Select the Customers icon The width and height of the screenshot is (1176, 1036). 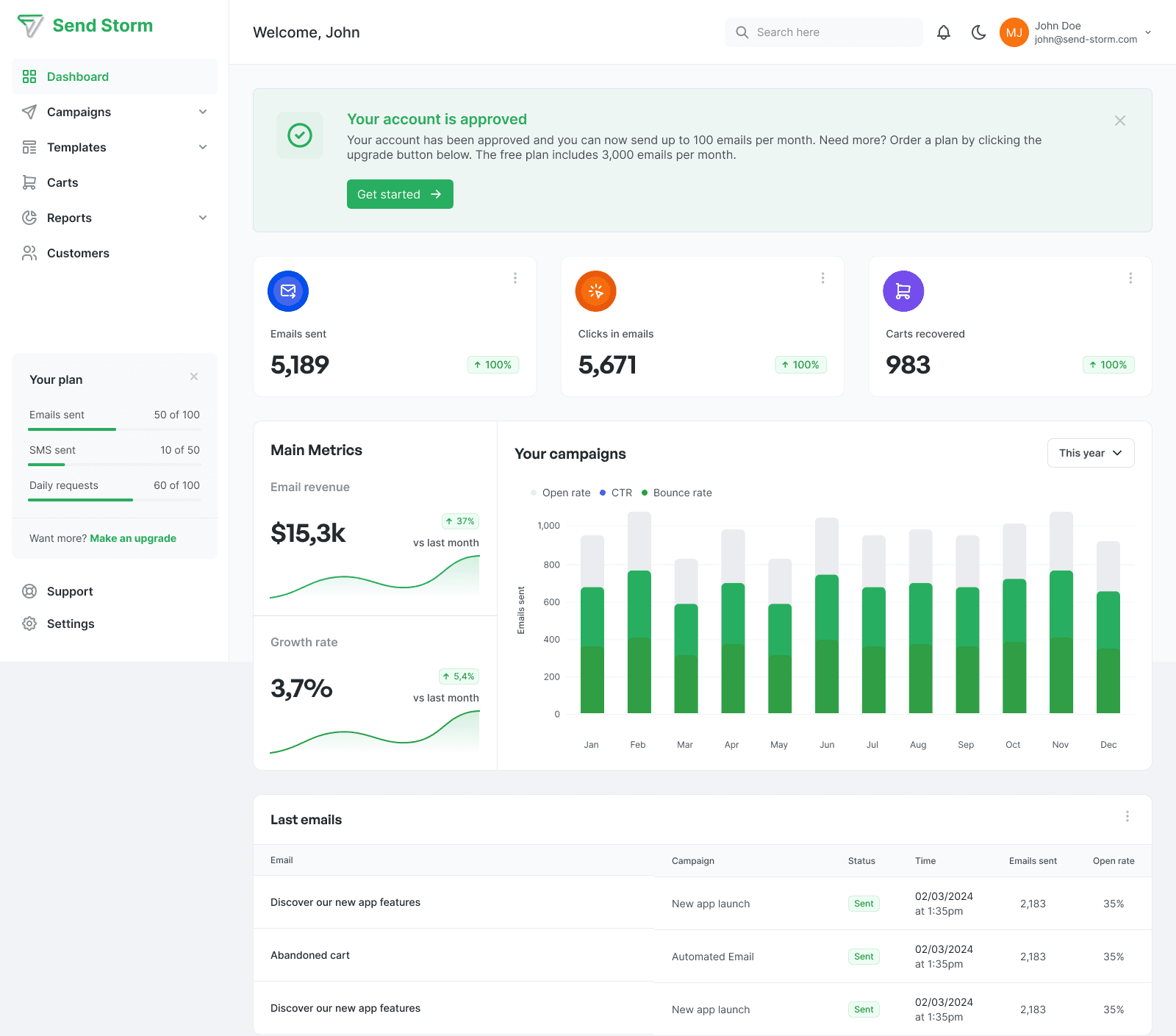(x=29, y=253)
